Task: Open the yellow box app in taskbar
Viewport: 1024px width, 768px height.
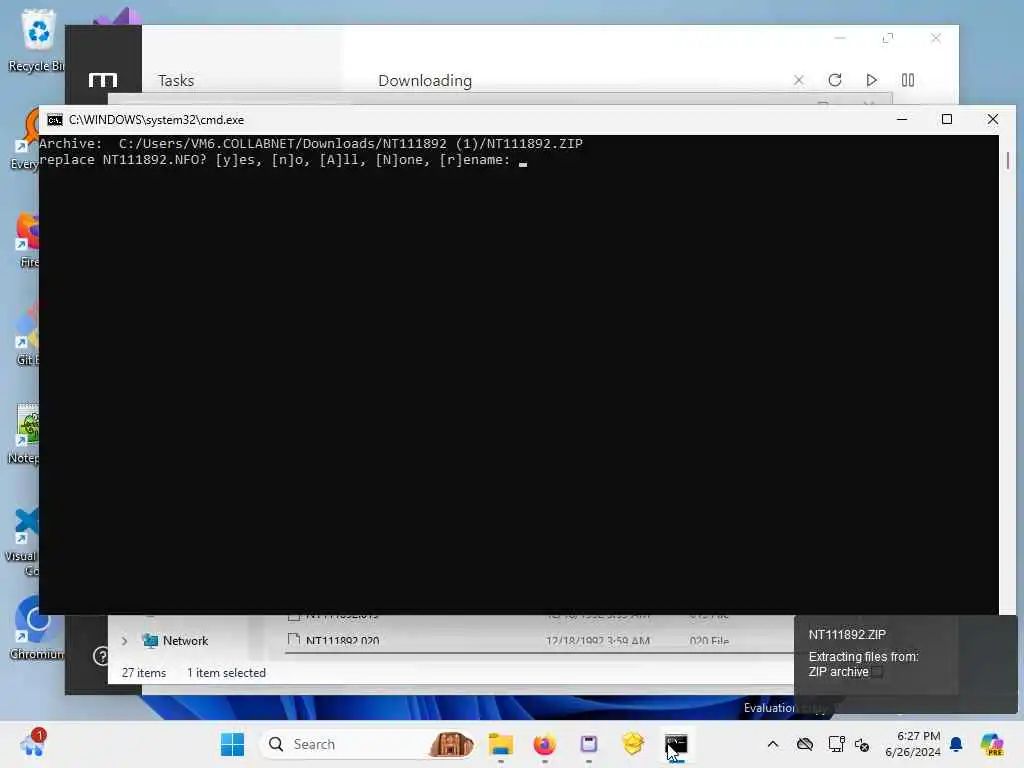Action: [x=633, y=744]
